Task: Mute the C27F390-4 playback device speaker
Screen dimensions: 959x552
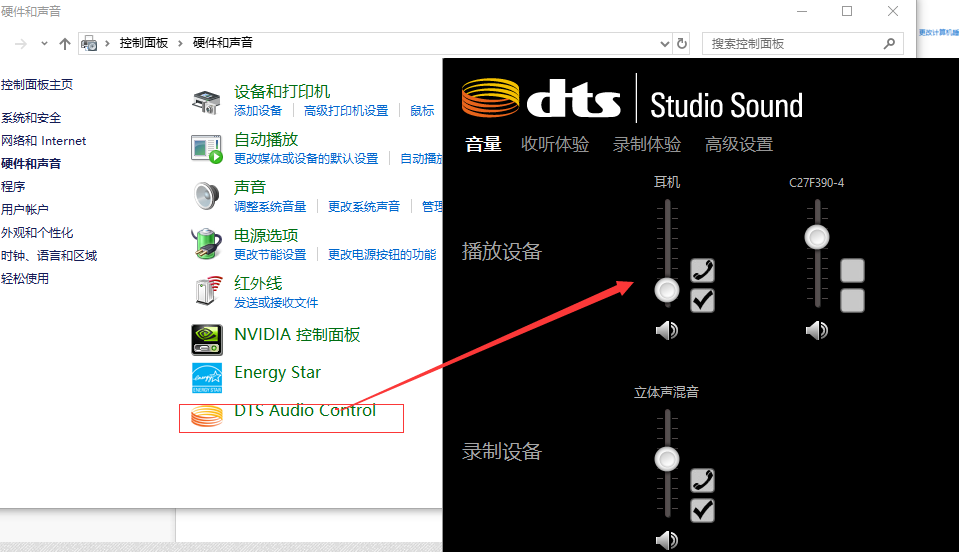Action: [816, 331]
